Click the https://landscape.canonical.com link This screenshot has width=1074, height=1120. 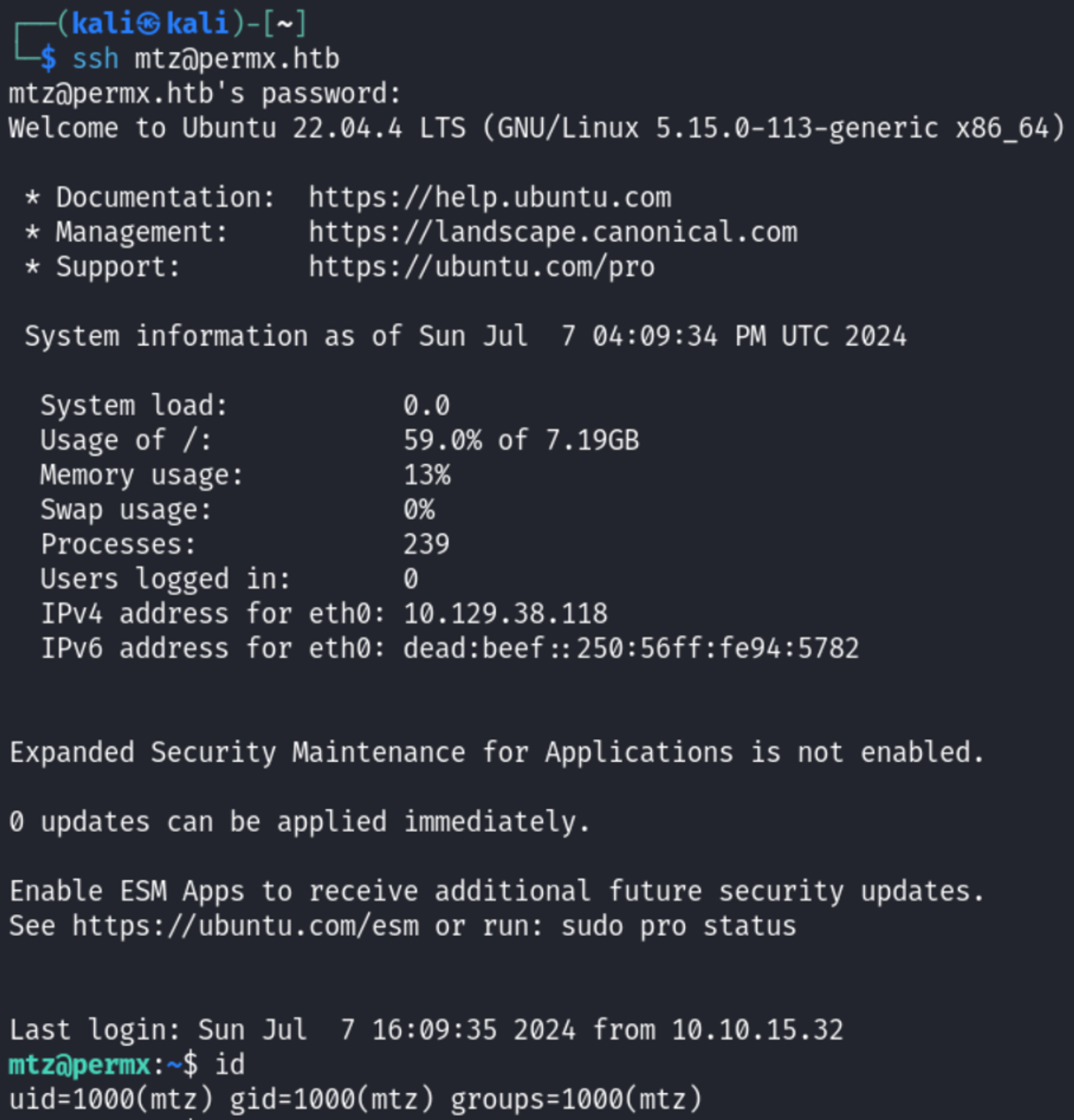point(553,232)
